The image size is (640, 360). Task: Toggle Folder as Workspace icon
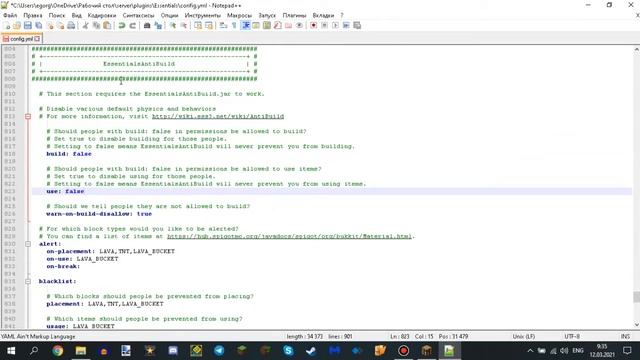pyautogui.click(x=289, y=26)
